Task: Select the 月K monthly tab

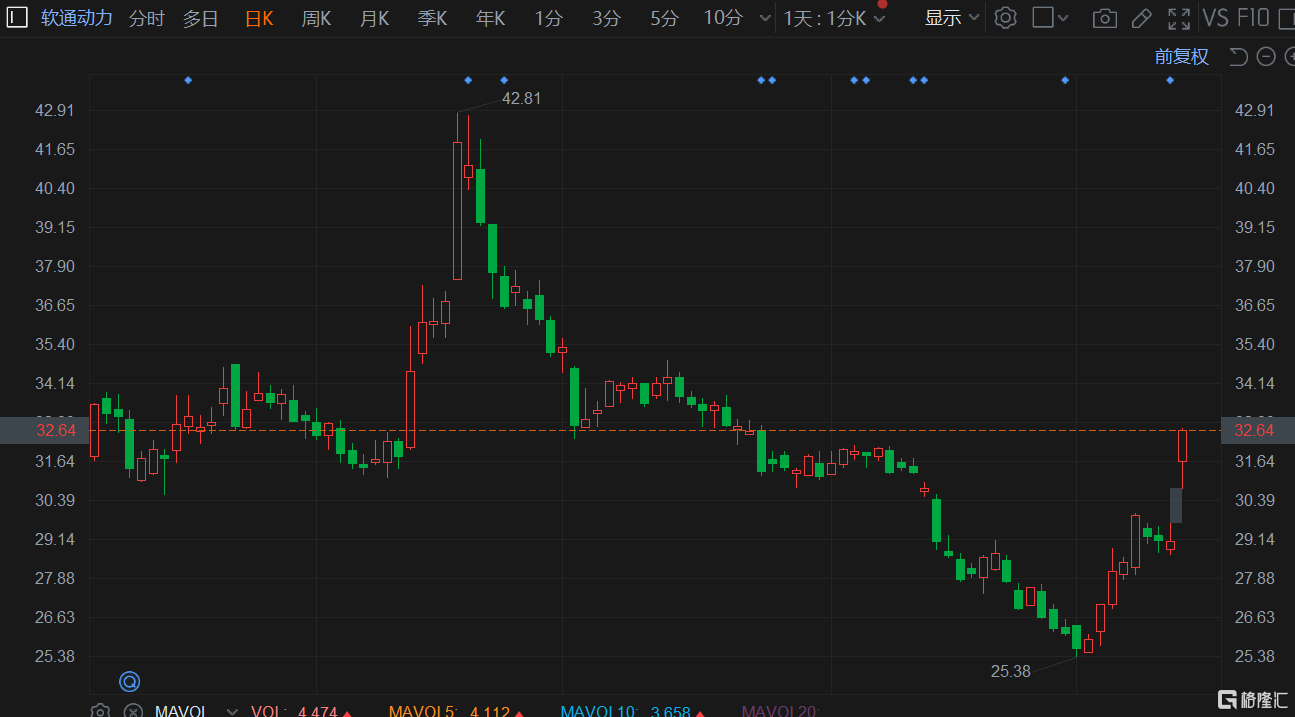Action: 374,18
